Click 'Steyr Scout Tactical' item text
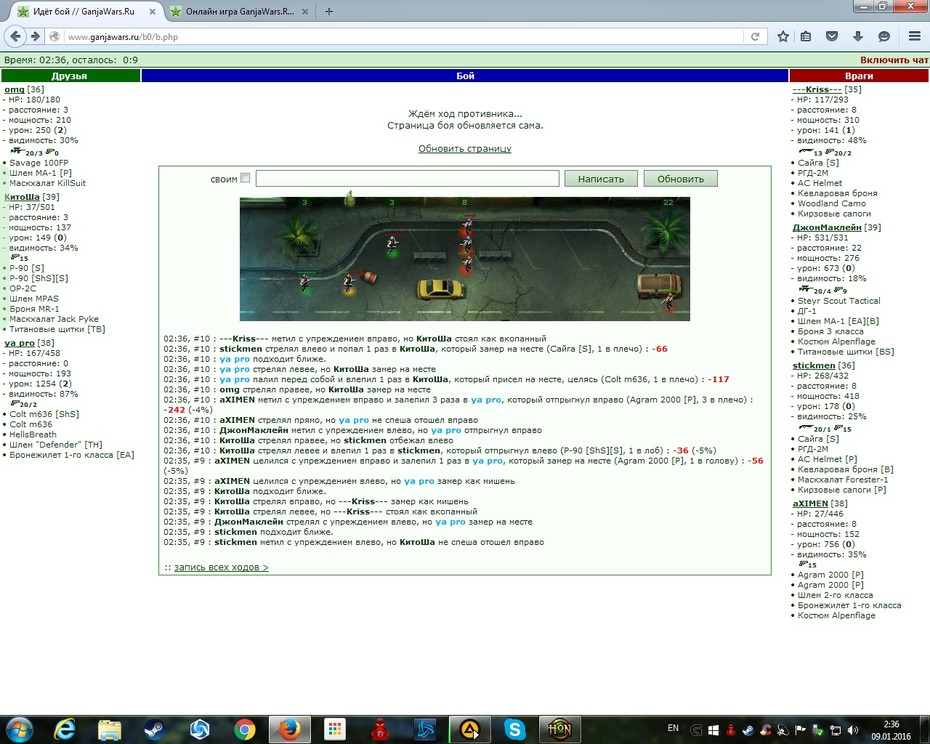 [x=839, y=301]
